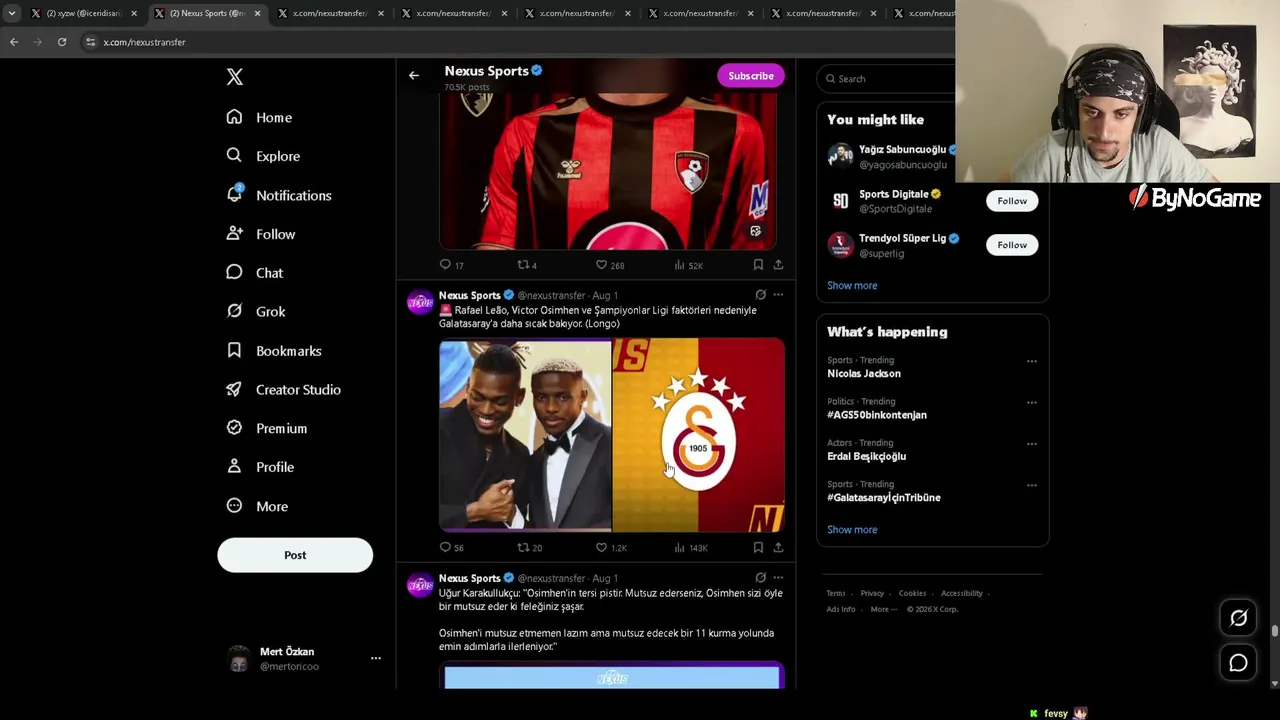Screen dimensions: 1280x720
Task: Bookmark the Rafael Leão post
Action: point(758,547)
